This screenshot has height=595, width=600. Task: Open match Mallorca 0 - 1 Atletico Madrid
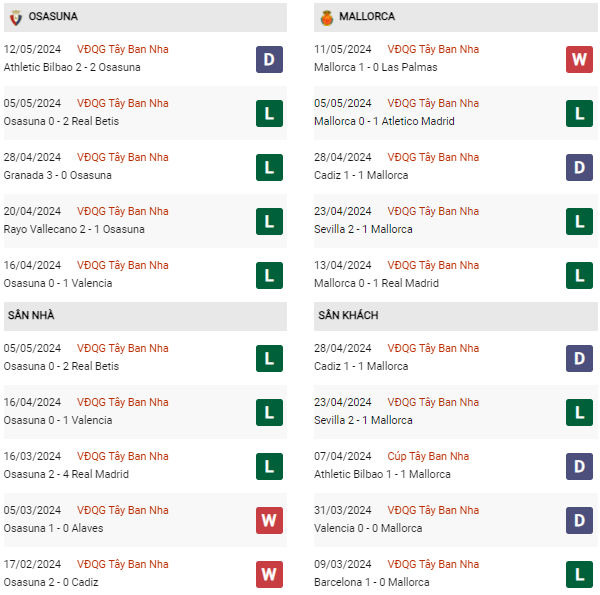click(x=386, y=121)
